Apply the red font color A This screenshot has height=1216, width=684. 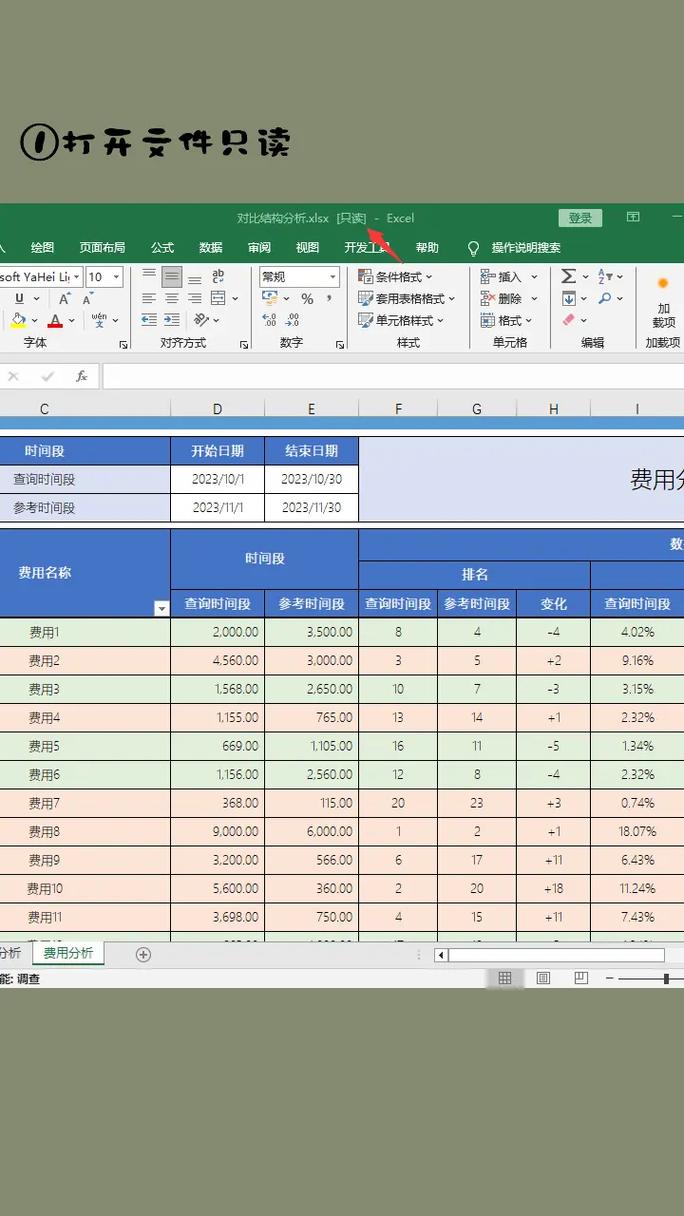coord(55,321)
